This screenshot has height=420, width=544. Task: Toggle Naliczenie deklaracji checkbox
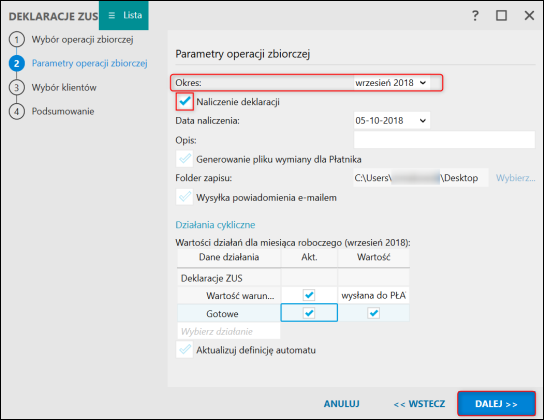pyautogui.click(x=185, y=102)
